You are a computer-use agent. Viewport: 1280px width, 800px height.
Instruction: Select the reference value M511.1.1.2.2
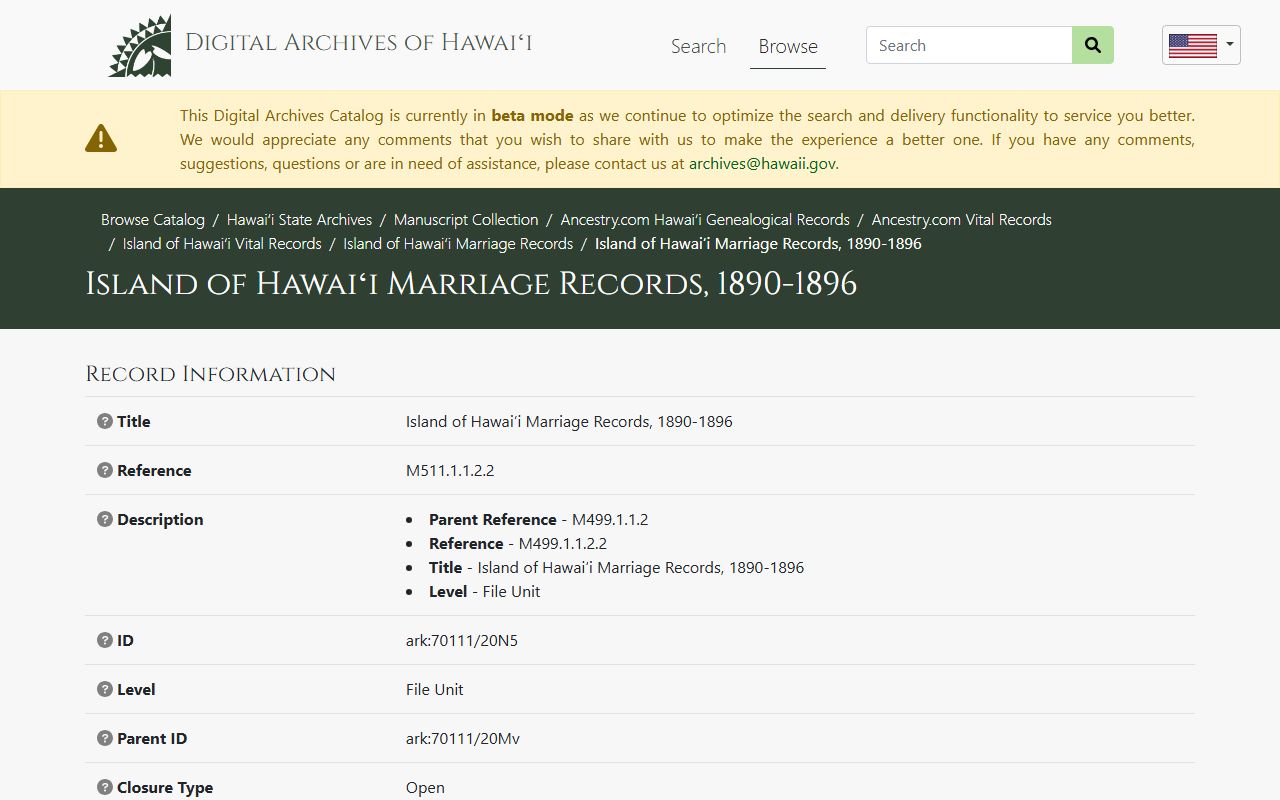[x=450, y=470]
